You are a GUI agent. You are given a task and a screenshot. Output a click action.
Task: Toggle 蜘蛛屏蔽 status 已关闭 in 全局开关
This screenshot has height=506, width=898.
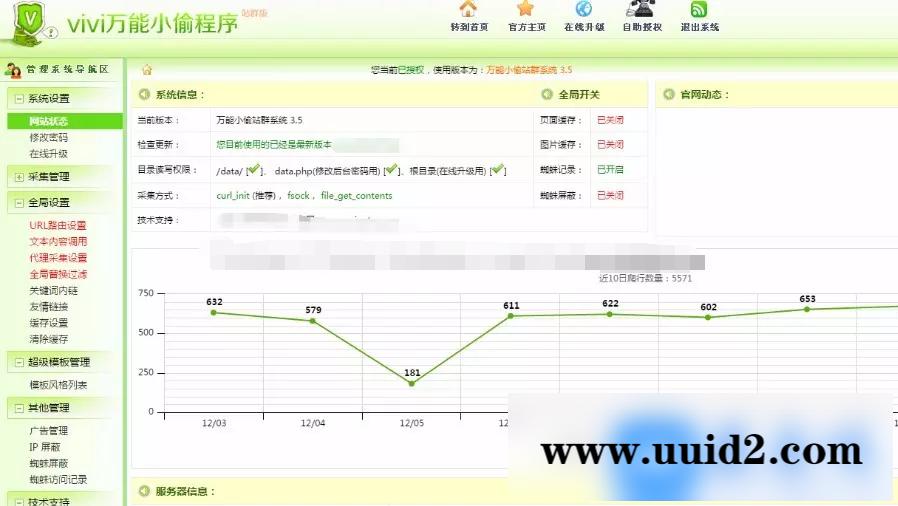point(610,196)
